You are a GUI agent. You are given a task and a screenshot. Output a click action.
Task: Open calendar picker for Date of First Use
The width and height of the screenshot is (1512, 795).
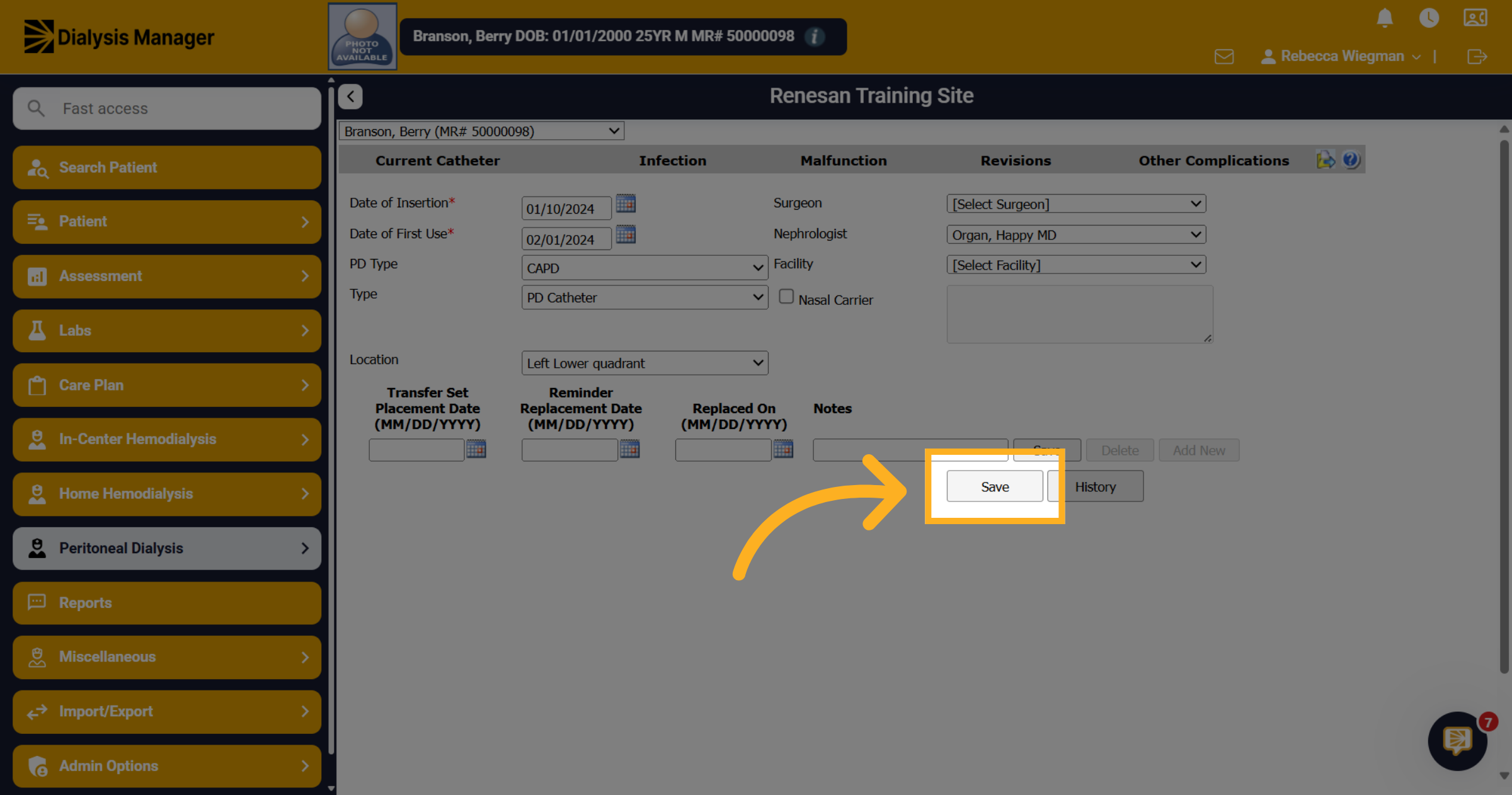pyautogui.click(x=626, y=234)
